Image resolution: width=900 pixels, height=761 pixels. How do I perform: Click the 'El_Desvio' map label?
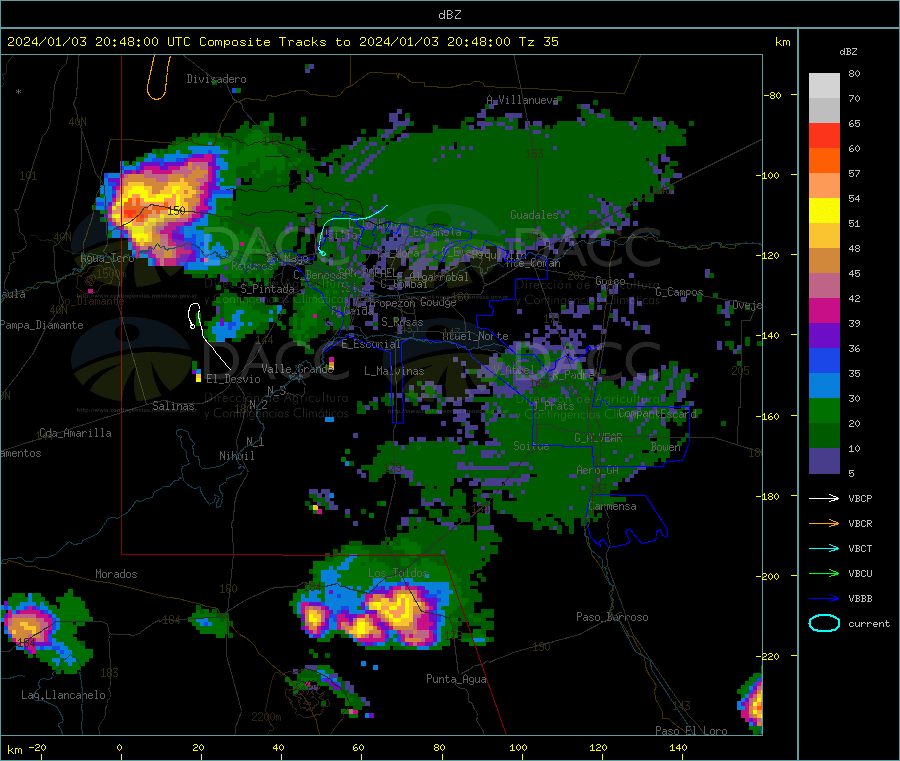pyautogui.click(x=233, y=379)
